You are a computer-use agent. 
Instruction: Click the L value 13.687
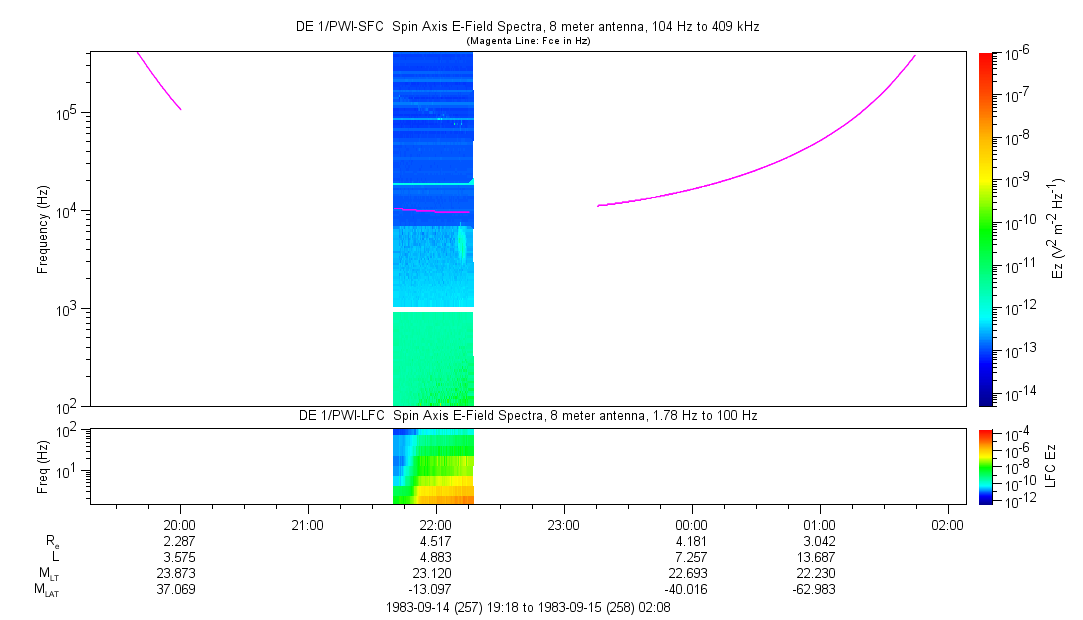click(820, 557)
